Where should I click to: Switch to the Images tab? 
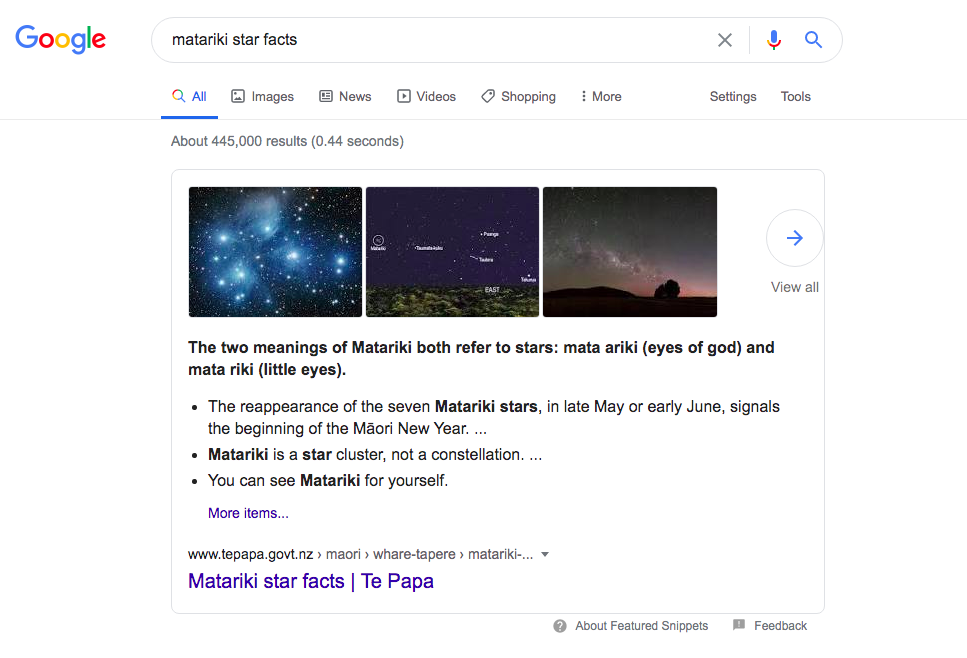pyautogui.click(x=262, y=97)
